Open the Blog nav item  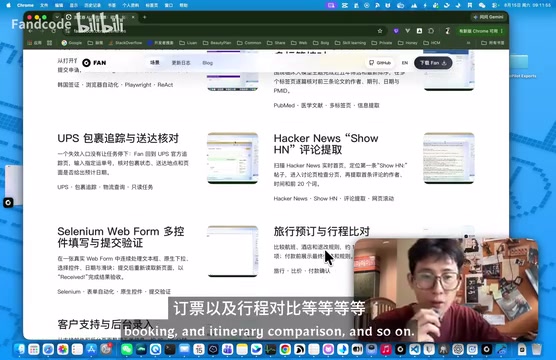coord(207,63)
